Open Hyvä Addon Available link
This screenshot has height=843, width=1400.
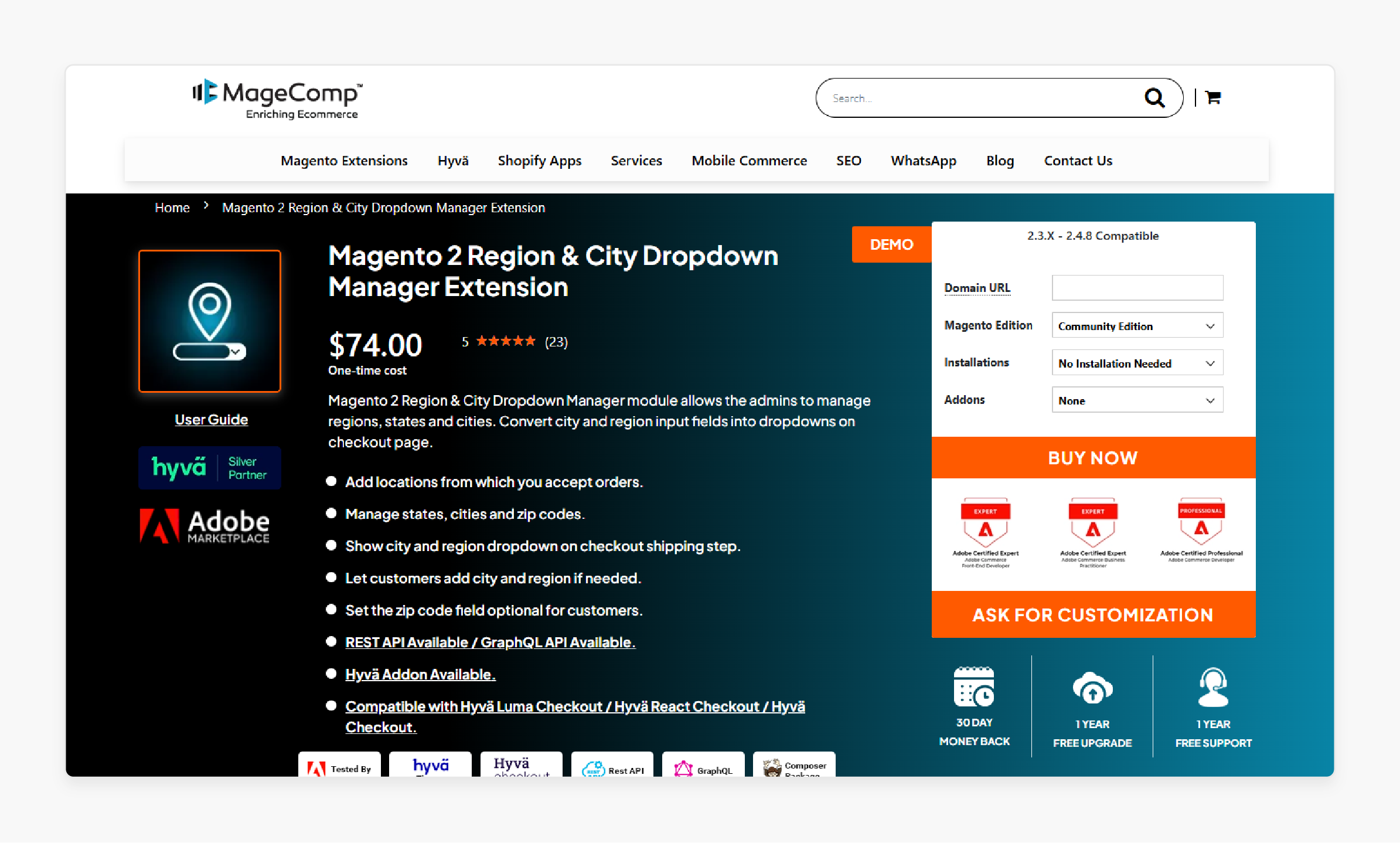pos(420,675)
